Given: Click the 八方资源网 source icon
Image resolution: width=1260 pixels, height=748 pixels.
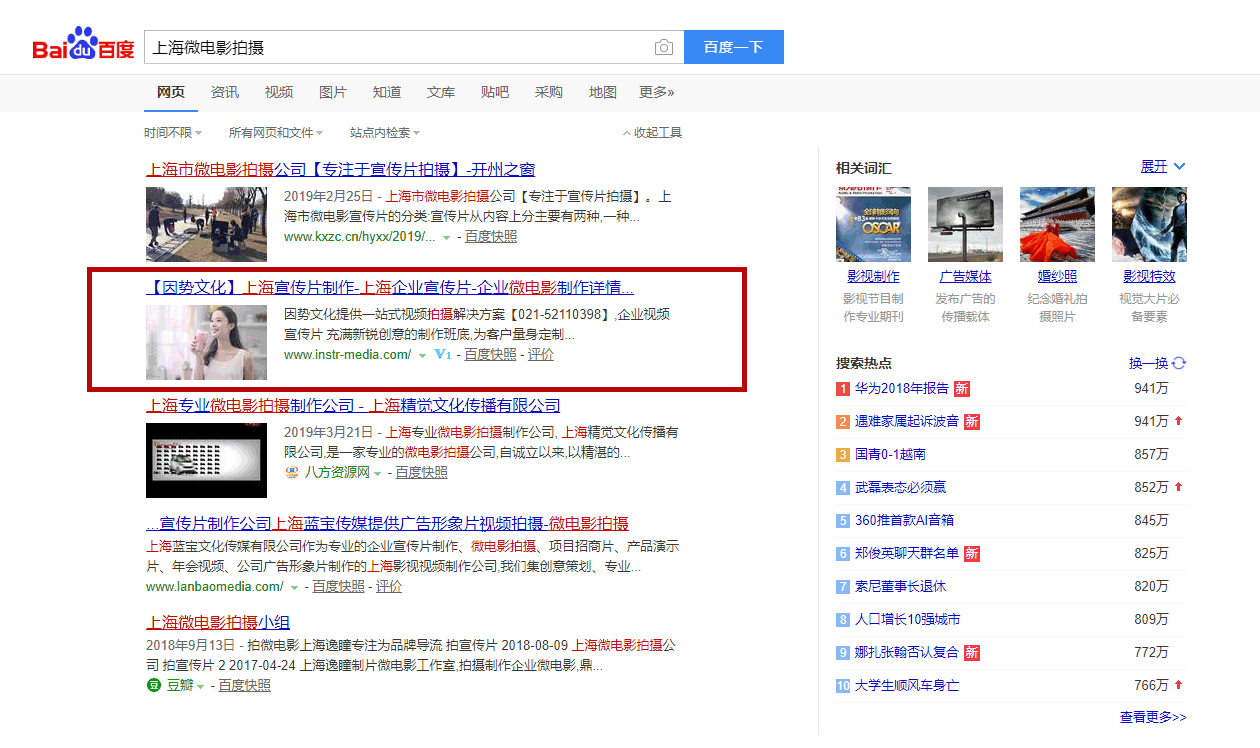Looking at the screenshot, I should click(292, 472).
